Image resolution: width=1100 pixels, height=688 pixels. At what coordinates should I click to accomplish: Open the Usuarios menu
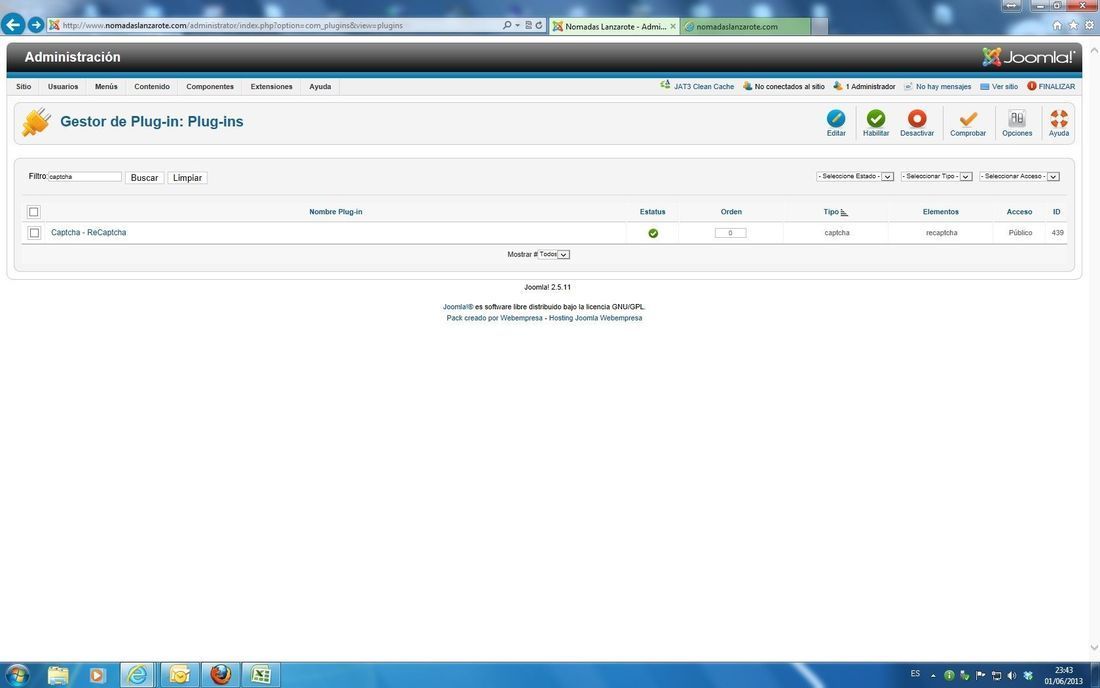(63, 86)
